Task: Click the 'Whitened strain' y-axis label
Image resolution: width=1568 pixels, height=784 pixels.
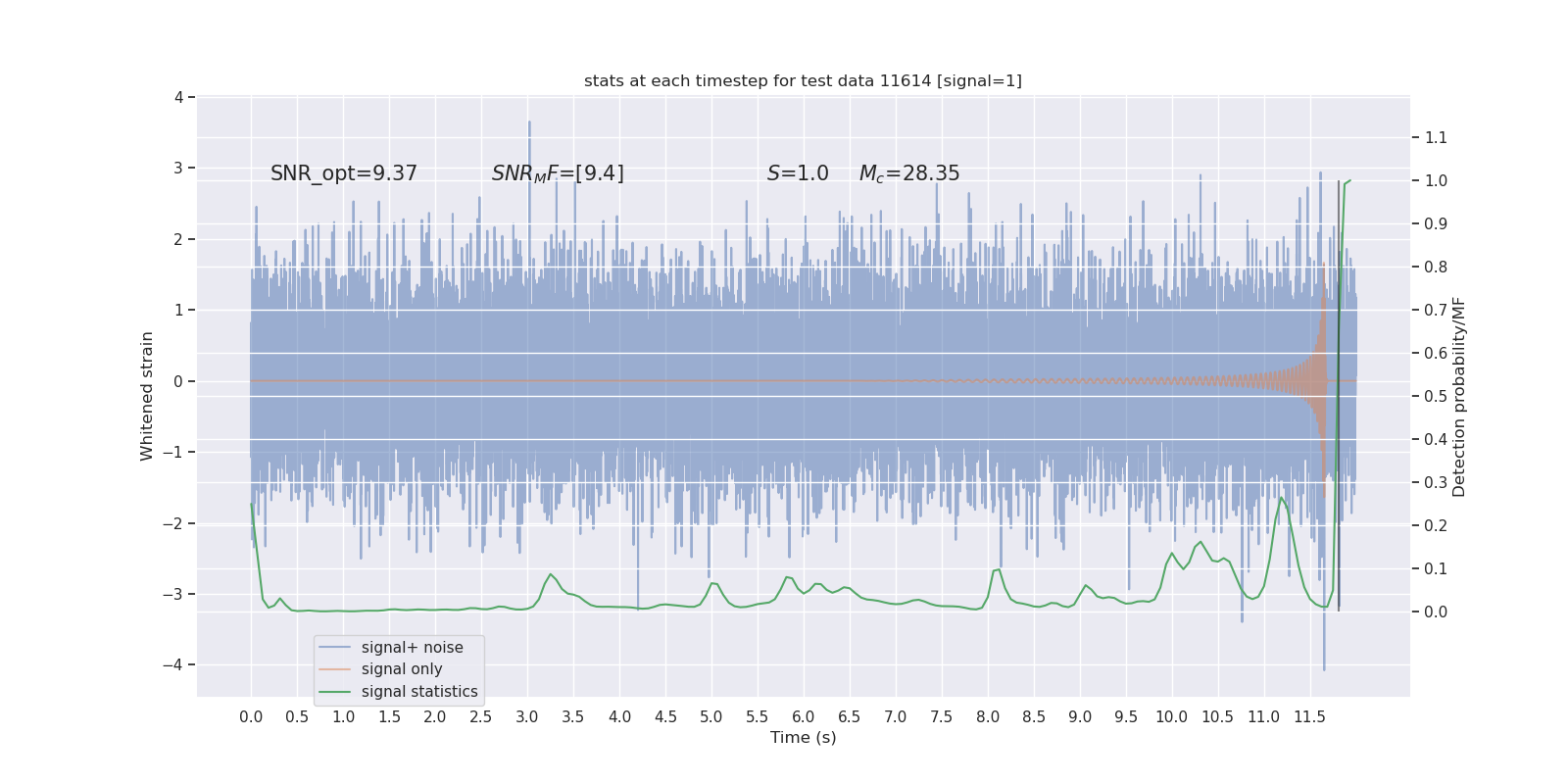Action: pyautogui.click(x=147, y=396)
